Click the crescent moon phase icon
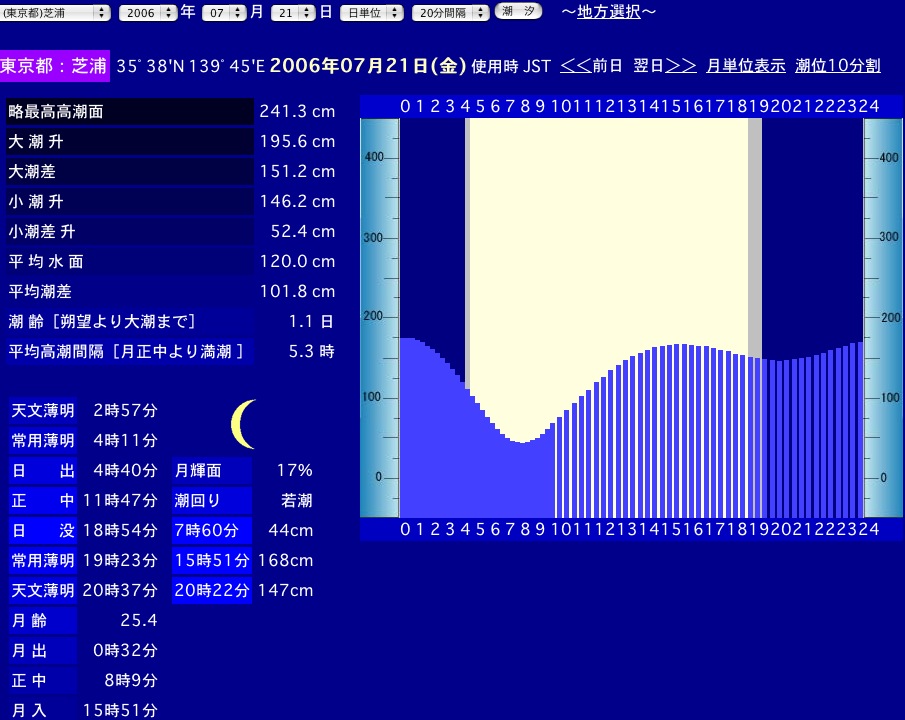Image resolution: width=905 pixels, height=720 pixels. [x=244, y=424]
